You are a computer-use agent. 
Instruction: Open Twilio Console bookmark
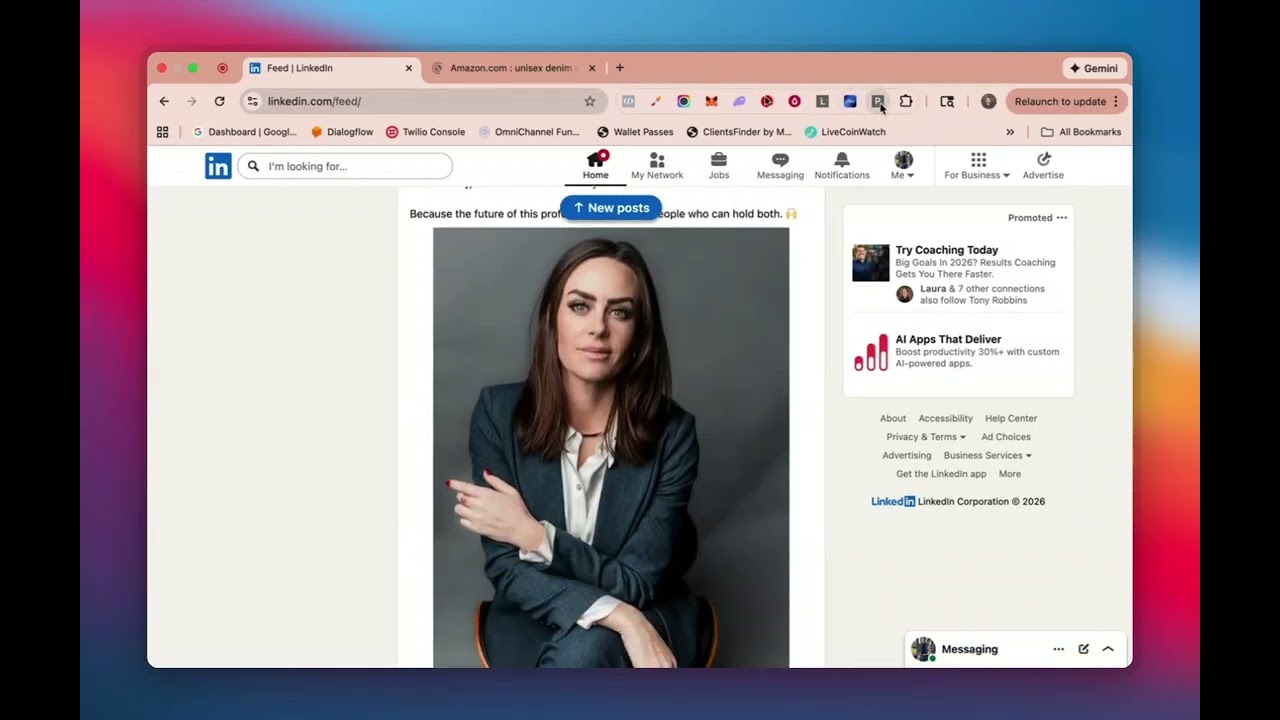point(426,132)
